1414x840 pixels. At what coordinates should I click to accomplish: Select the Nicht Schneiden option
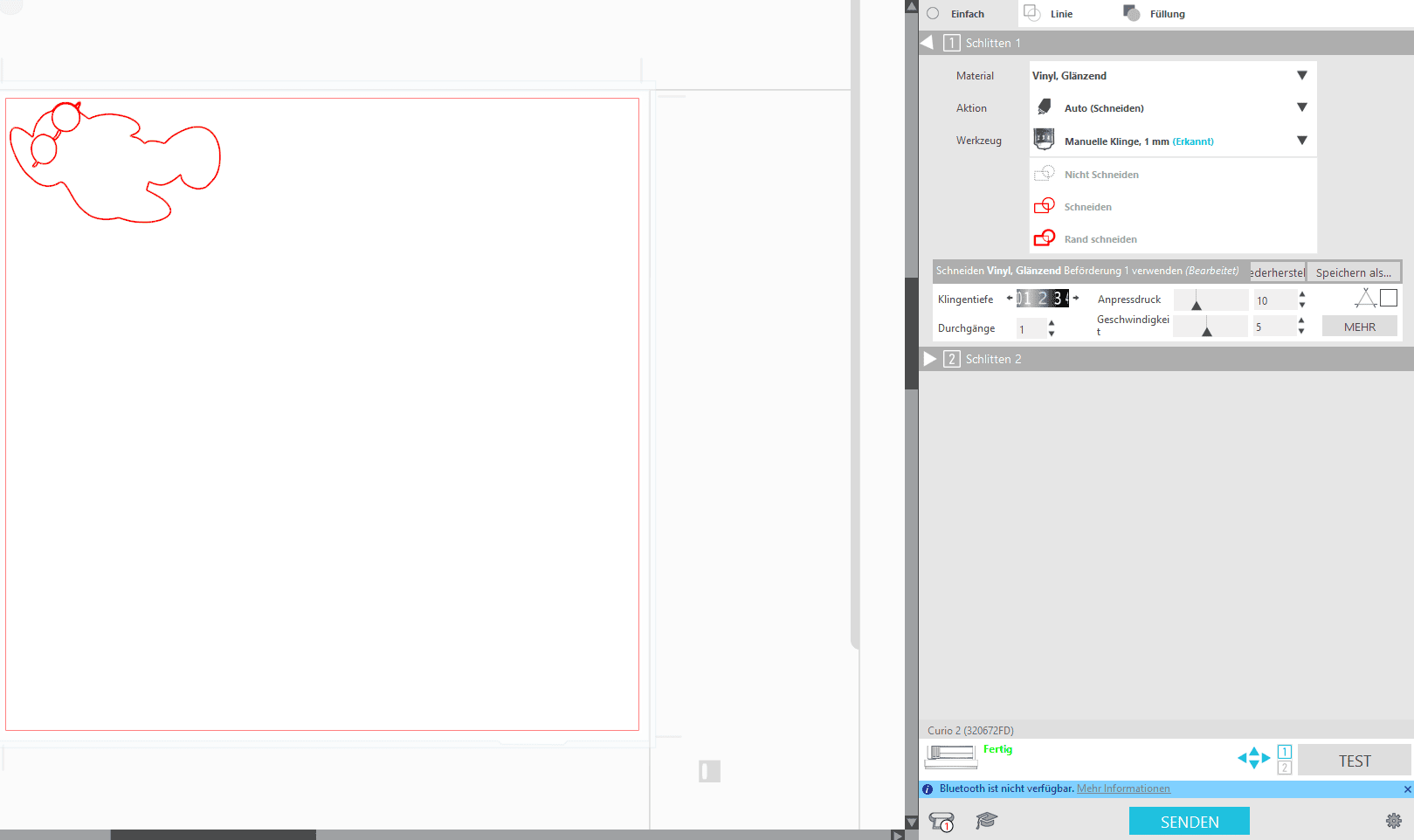pos(1173,175)
